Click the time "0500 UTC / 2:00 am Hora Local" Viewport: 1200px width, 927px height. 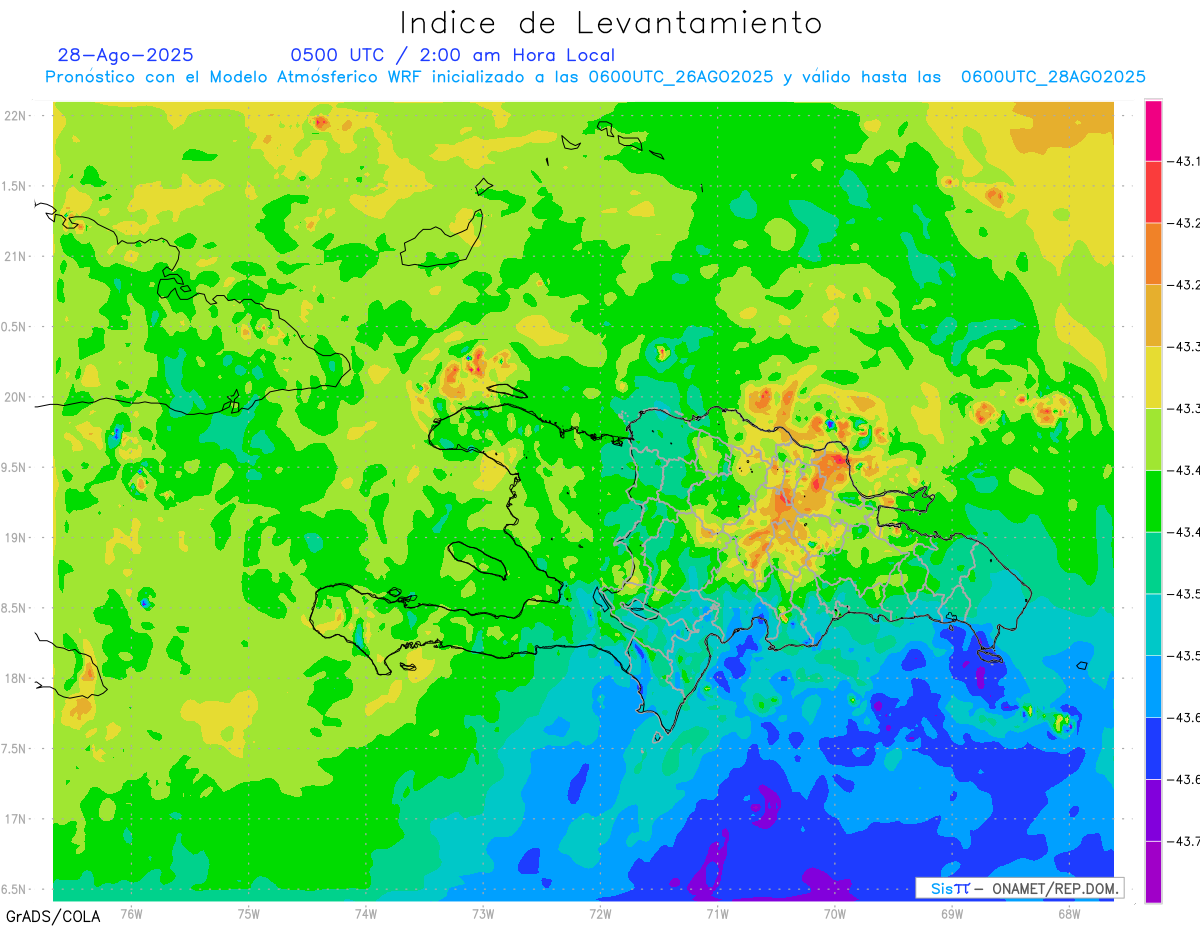[453, 55]
